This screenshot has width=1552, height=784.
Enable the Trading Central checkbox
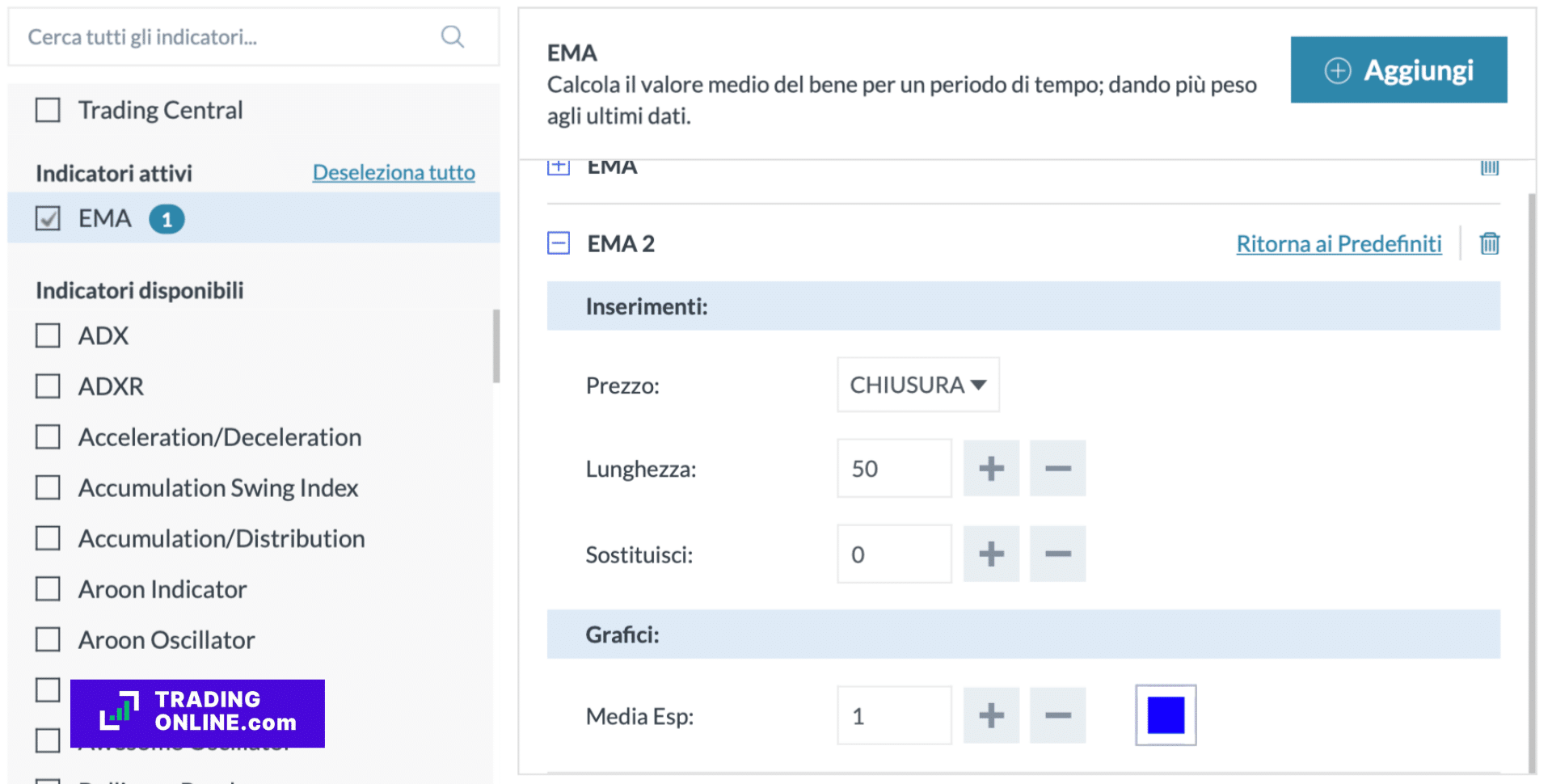point(48,109)
